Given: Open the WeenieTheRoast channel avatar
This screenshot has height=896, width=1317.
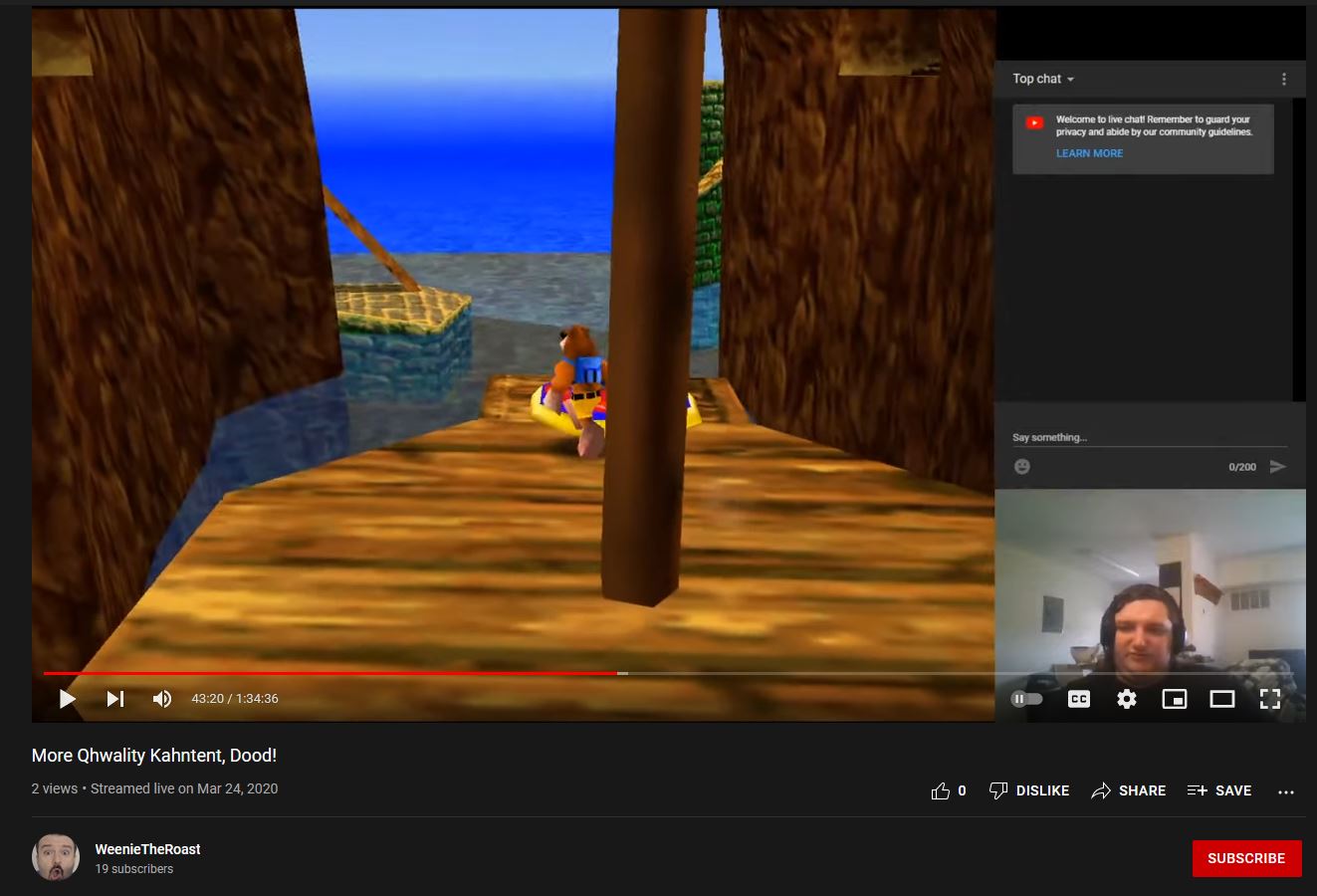Looking at the screenshot, I should coord(56,857).
